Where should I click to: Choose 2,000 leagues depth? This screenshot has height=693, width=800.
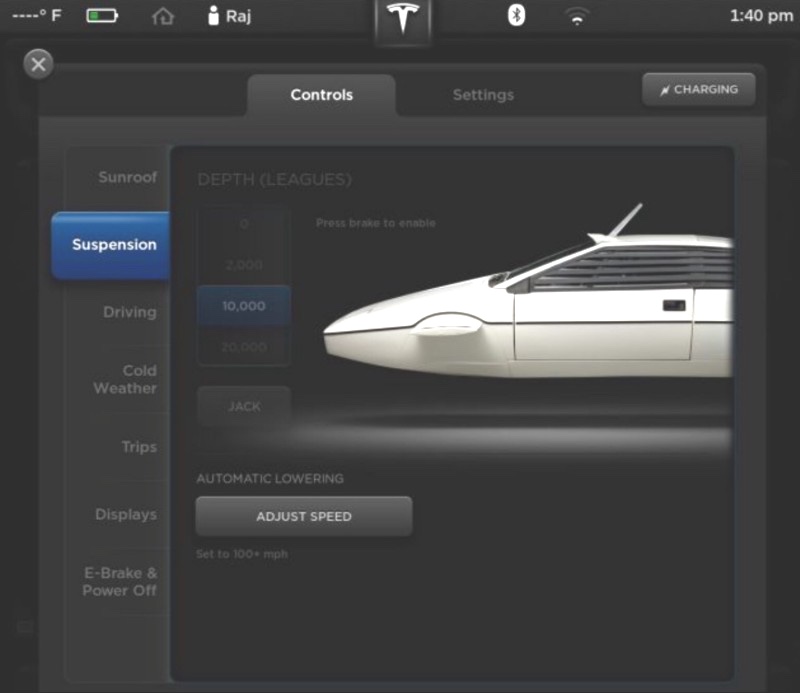point(243,264)
